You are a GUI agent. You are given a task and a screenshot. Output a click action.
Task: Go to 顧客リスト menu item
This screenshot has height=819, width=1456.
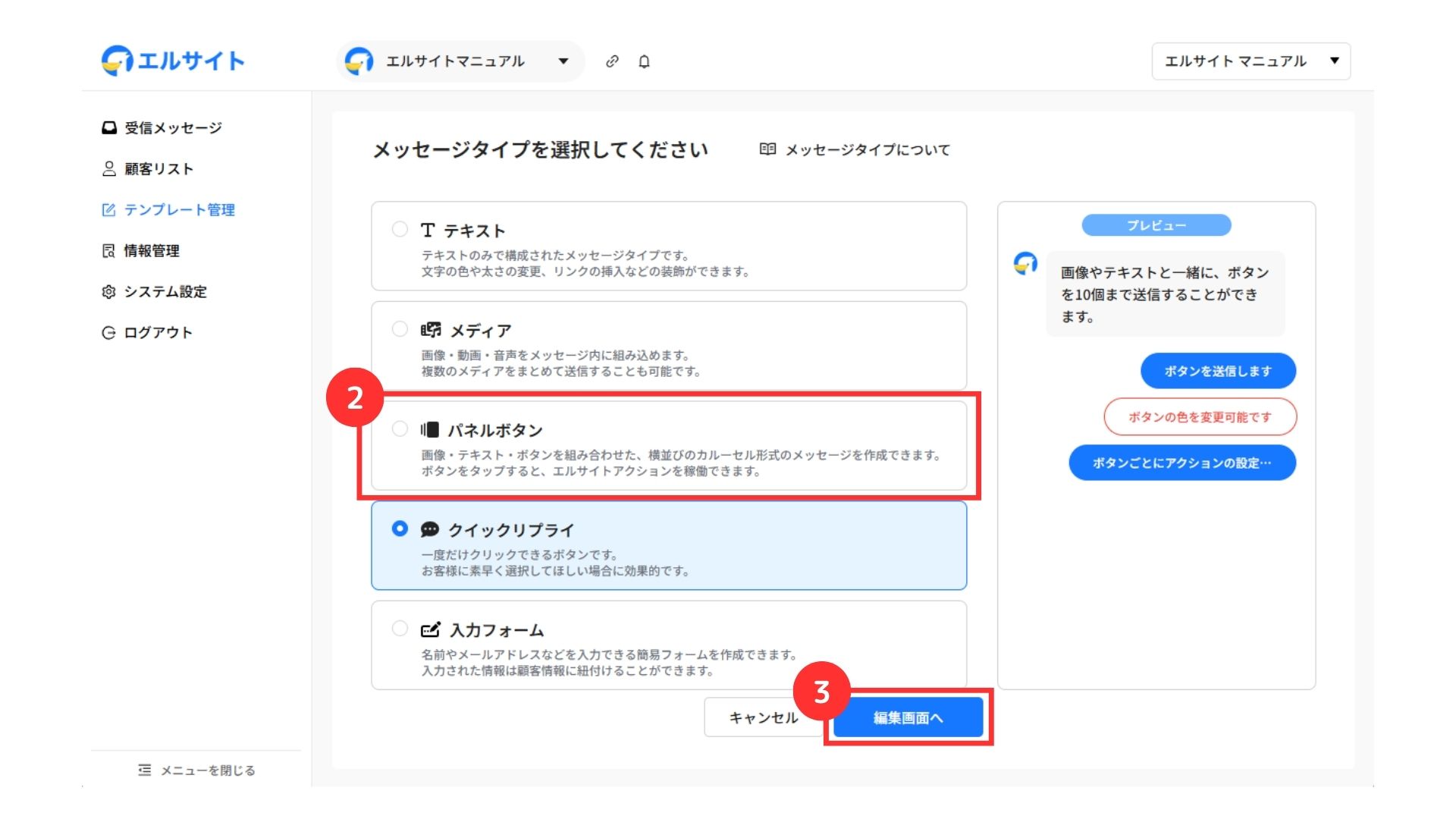pyautogui.click(x=158, y=169)
